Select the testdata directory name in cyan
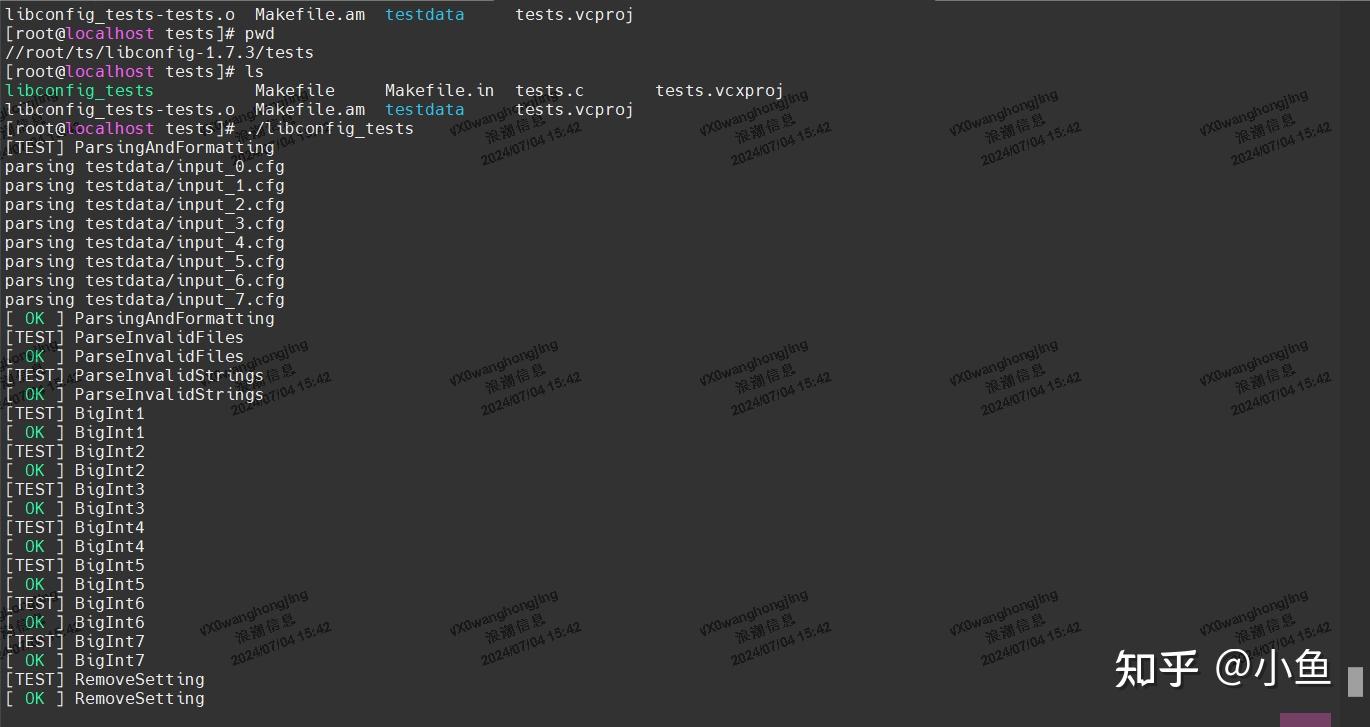Image resolution: width=1370 pixels, height=727 pixels. (424, 109)
